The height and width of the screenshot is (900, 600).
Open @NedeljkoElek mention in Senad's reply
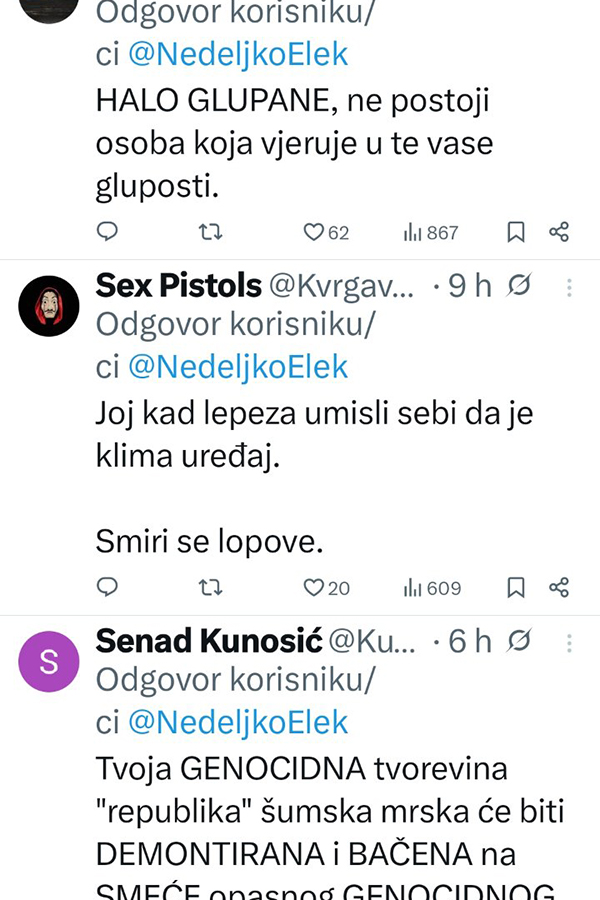pyautogui.click(x=238, y=722)
